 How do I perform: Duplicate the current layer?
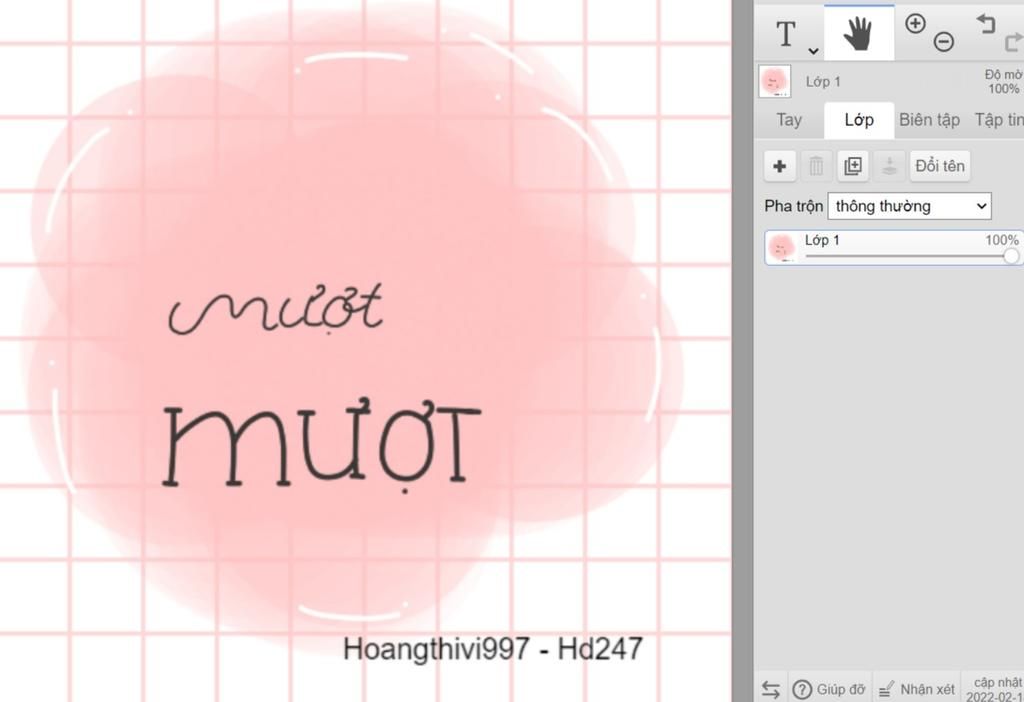pyautogui.click(x=853, y=166)
